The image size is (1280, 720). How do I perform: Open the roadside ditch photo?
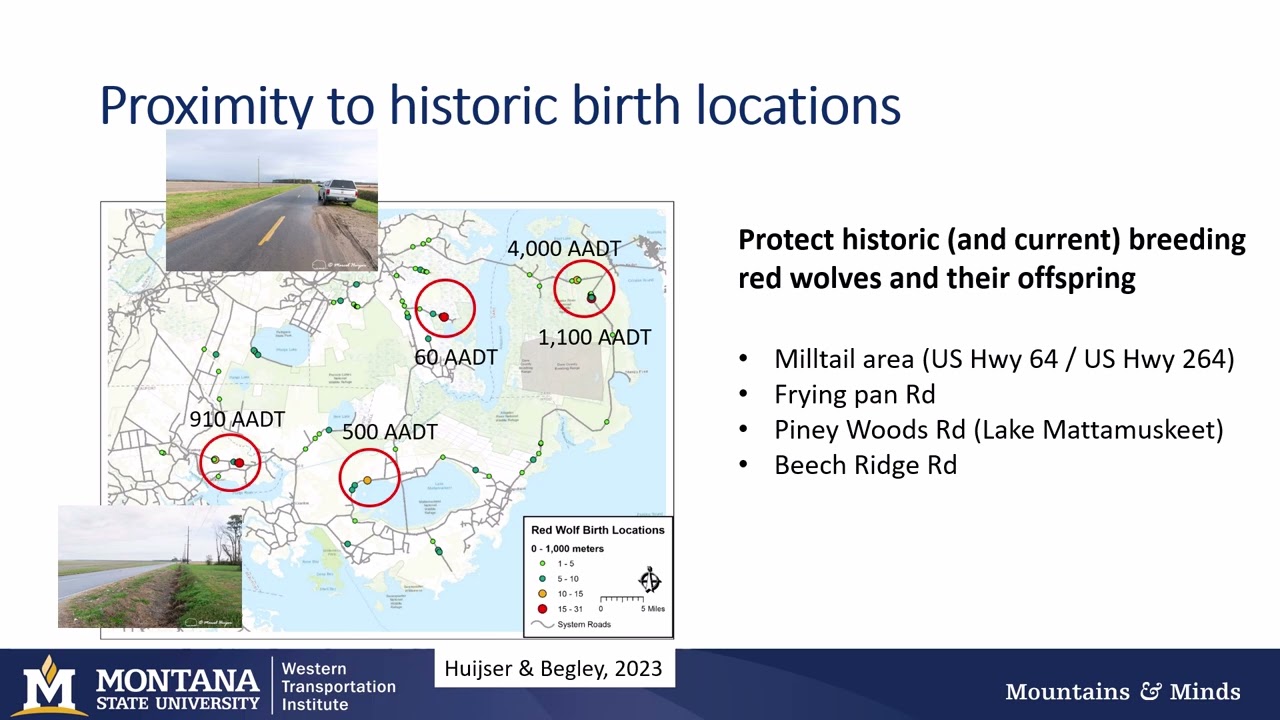[150, 566]
